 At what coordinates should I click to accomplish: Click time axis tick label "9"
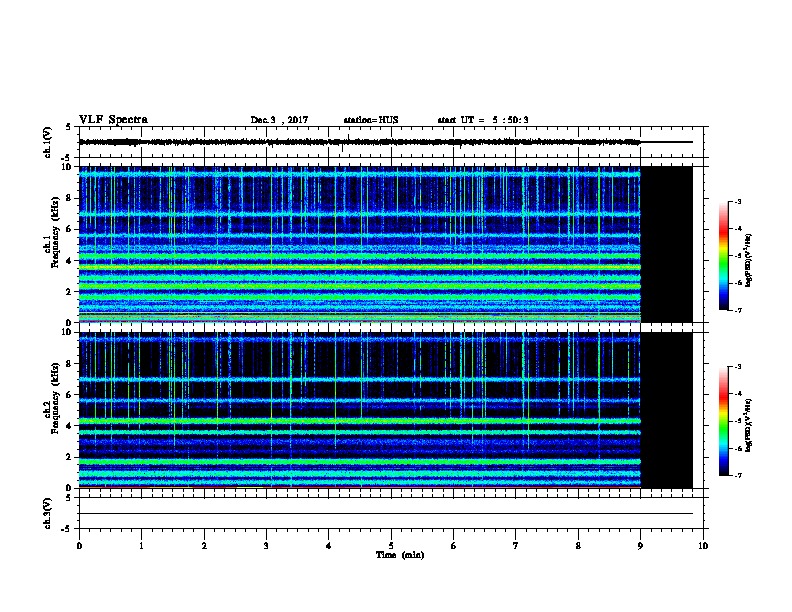point(640,546)
